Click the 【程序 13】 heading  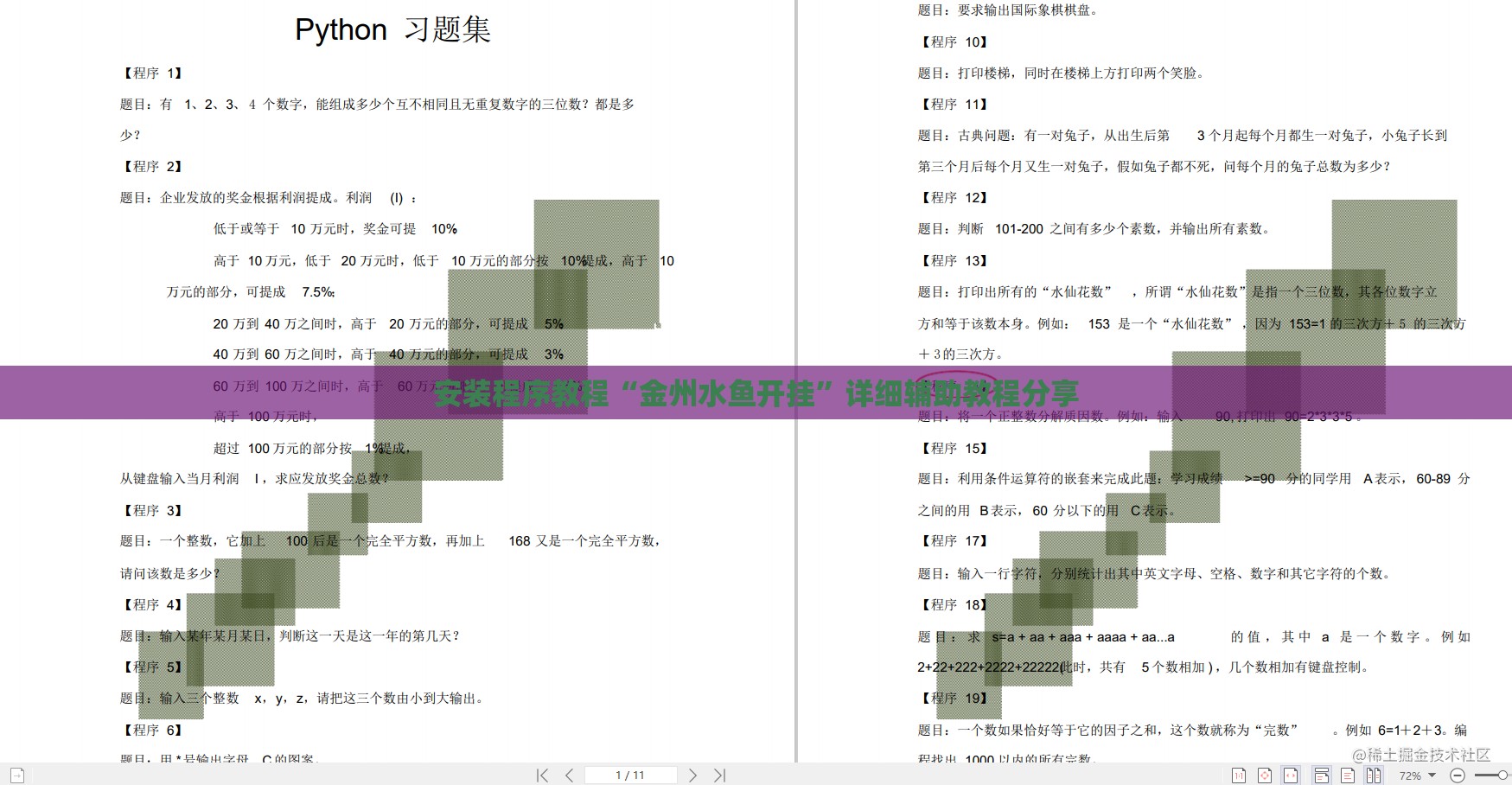point(954,260)
